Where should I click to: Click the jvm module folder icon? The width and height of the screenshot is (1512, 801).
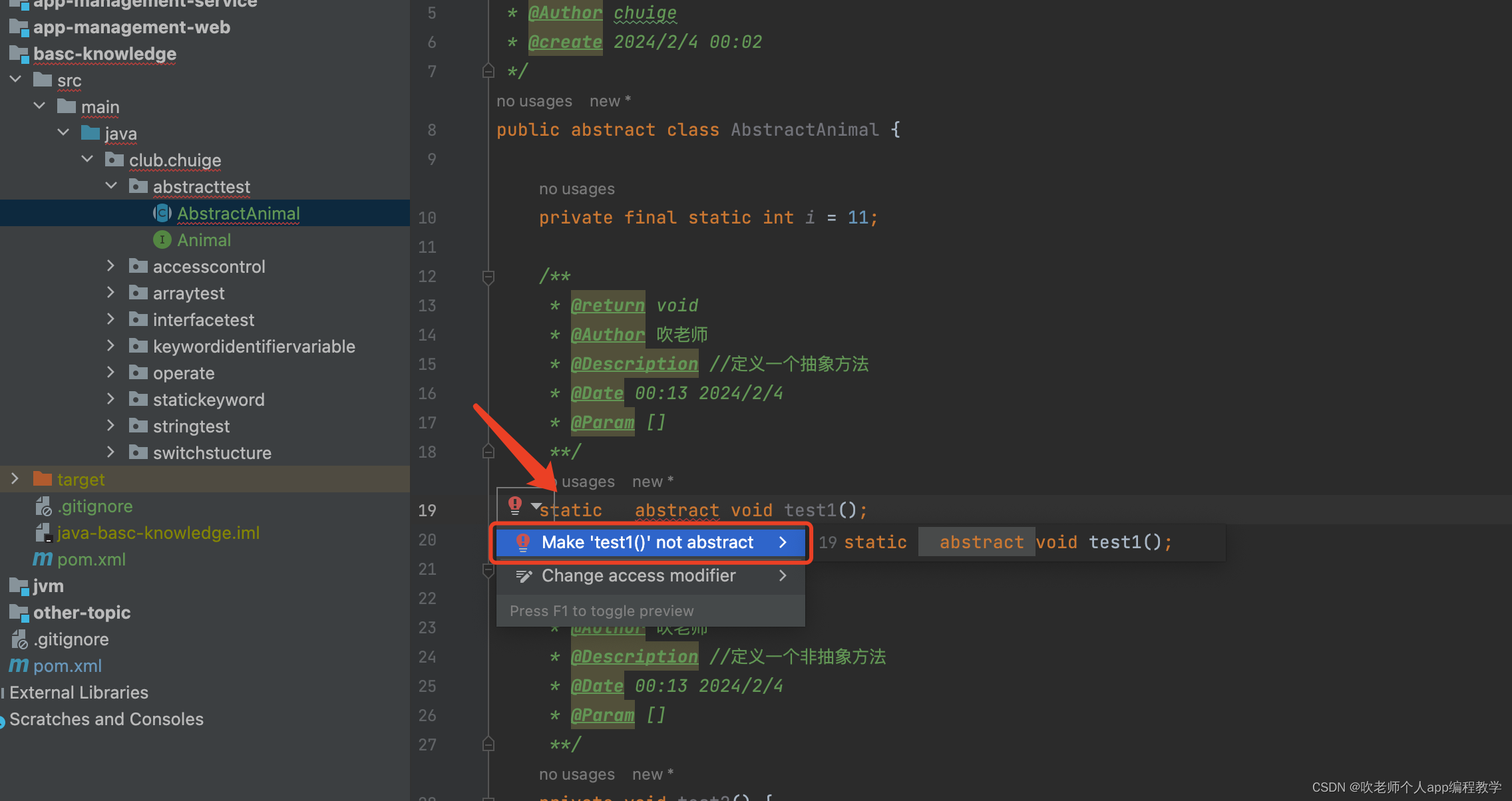(x=19, y=586)
